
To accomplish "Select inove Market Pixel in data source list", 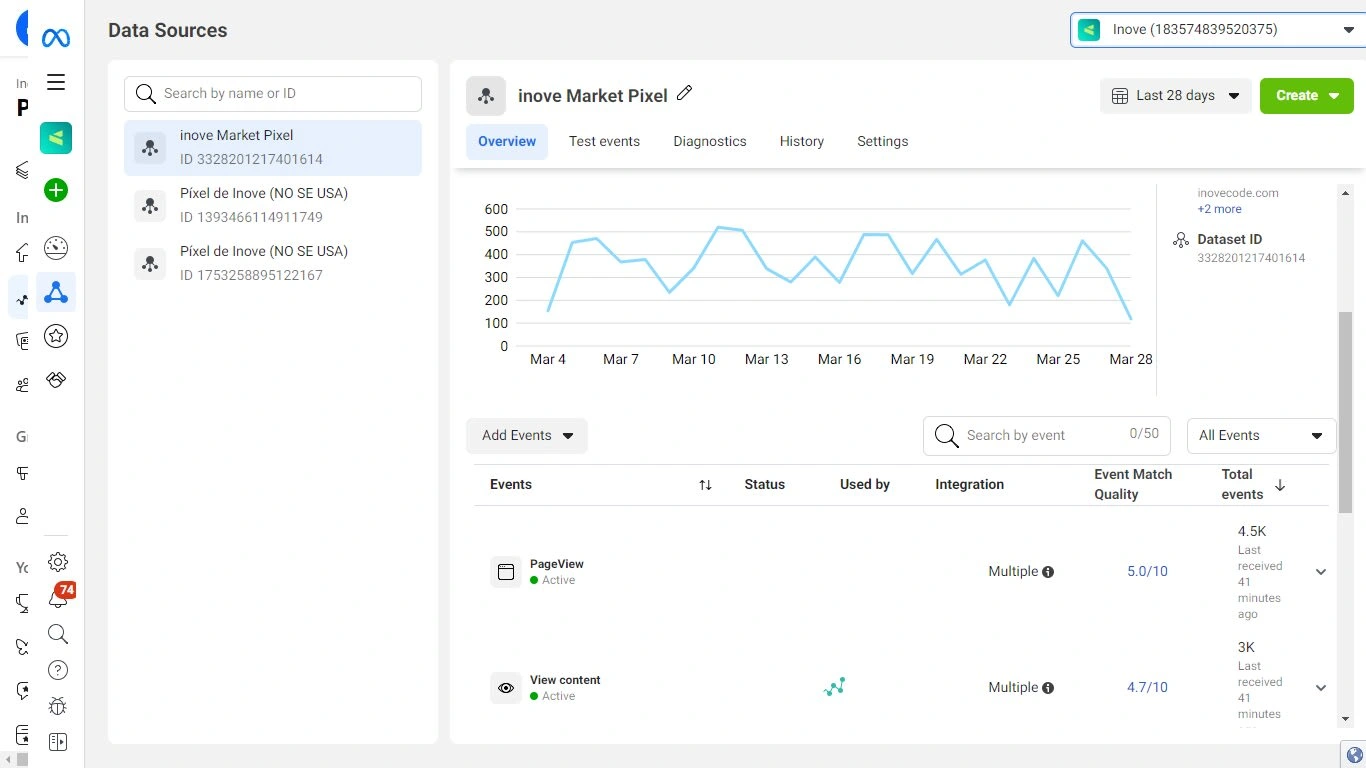I will pyautogui.click(x=273, y=148).
